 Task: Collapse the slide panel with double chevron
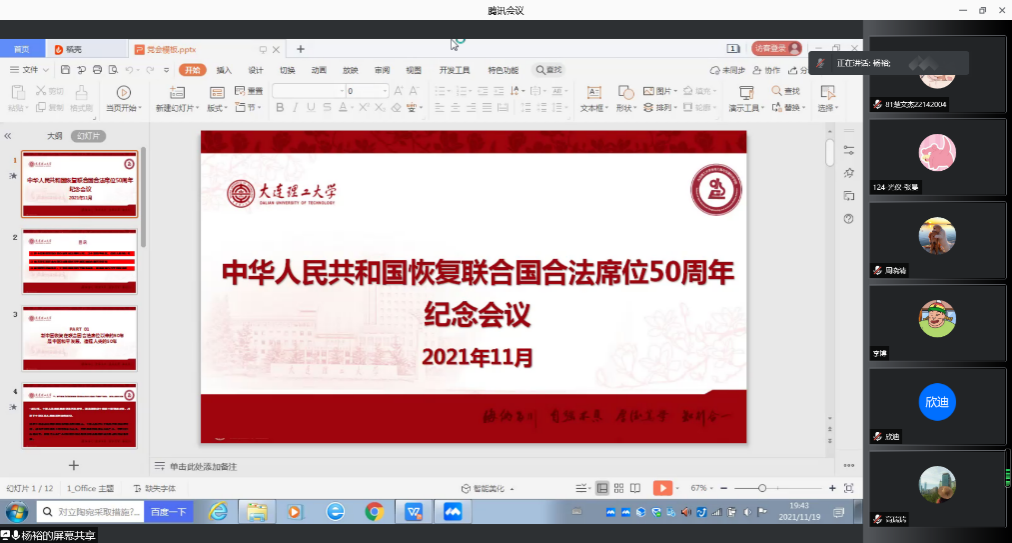(8, 136)
